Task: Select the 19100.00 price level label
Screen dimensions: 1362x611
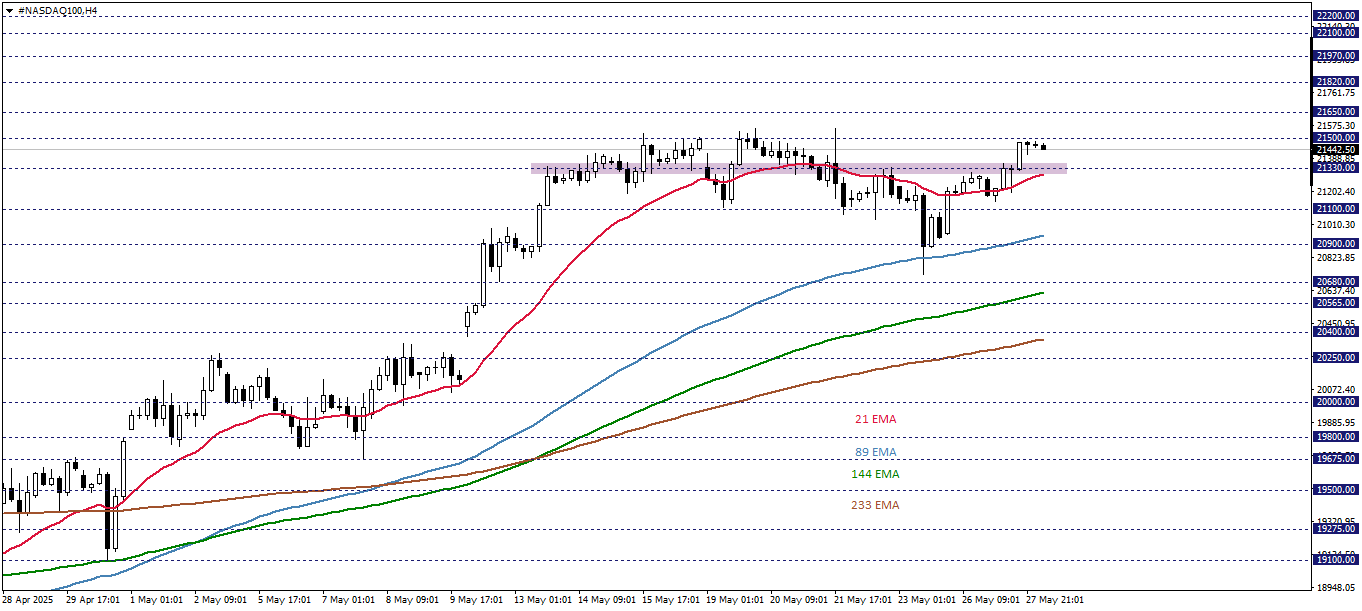Action: 1336,561
